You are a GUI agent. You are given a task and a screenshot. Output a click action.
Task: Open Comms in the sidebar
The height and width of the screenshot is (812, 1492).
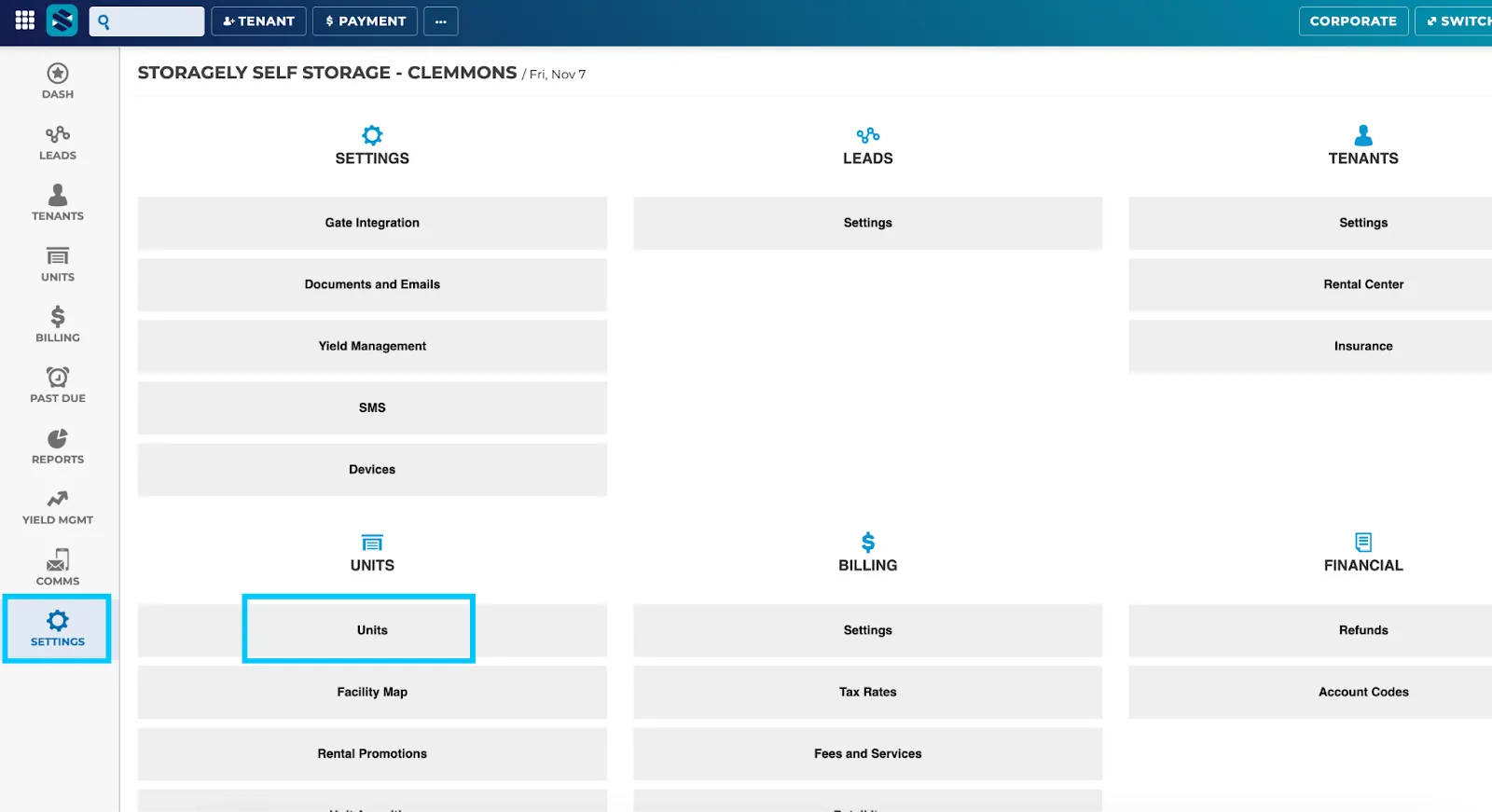(x=58, y=568)
